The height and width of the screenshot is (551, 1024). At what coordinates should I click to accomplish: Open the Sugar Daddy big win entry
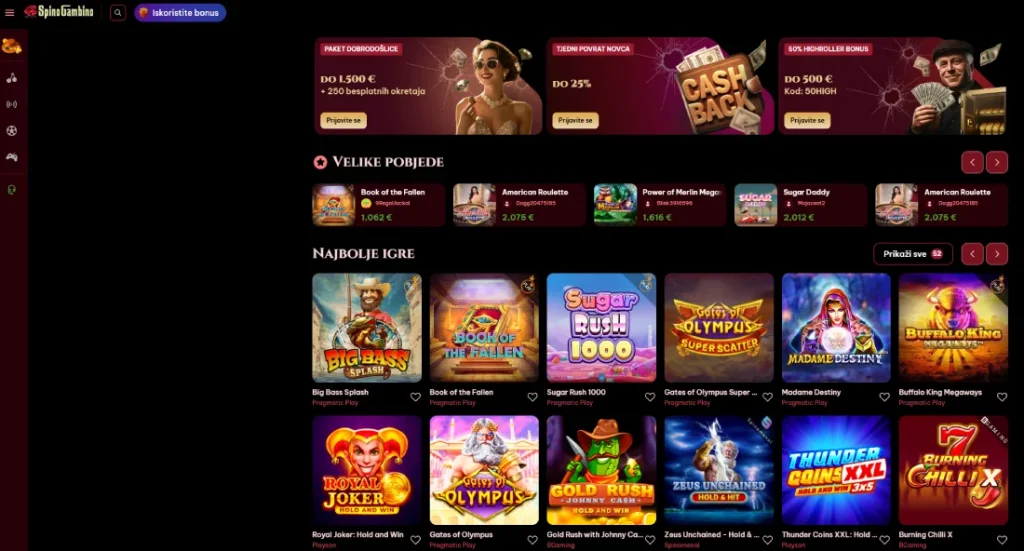801,204
